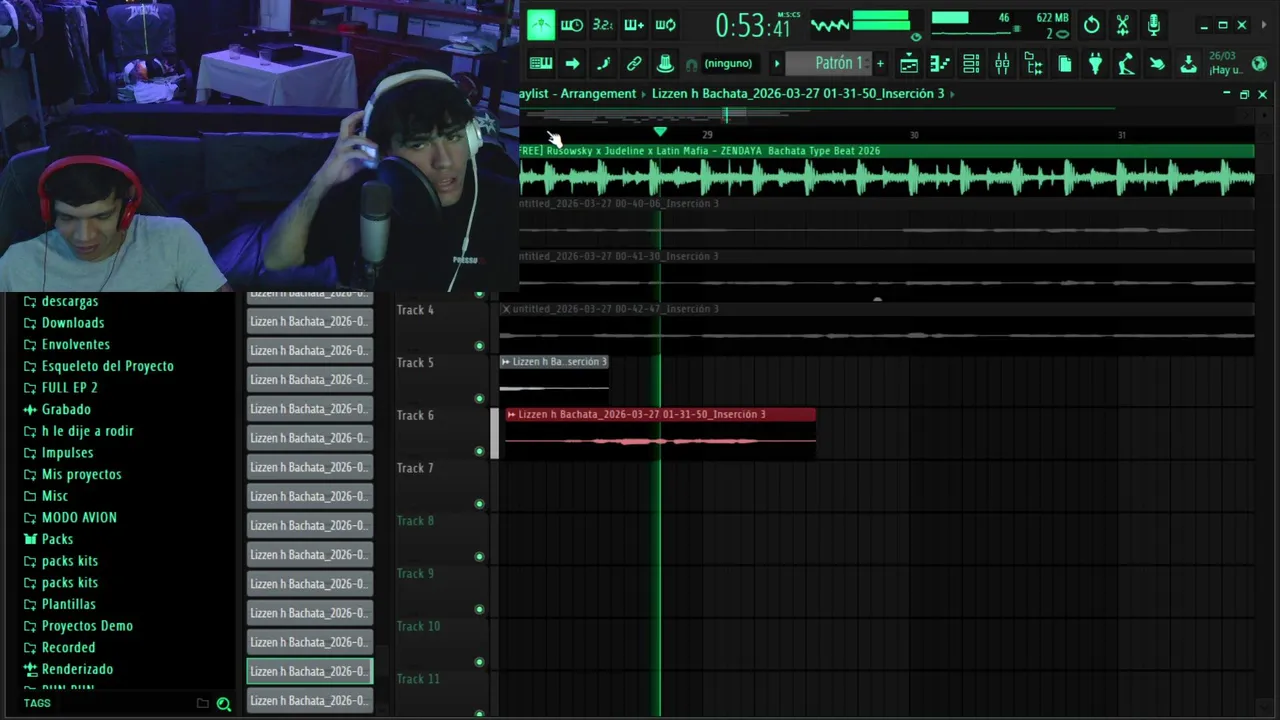Toggle overdub blend recording icon
The image size is (1280, 720).
[634, 25]
